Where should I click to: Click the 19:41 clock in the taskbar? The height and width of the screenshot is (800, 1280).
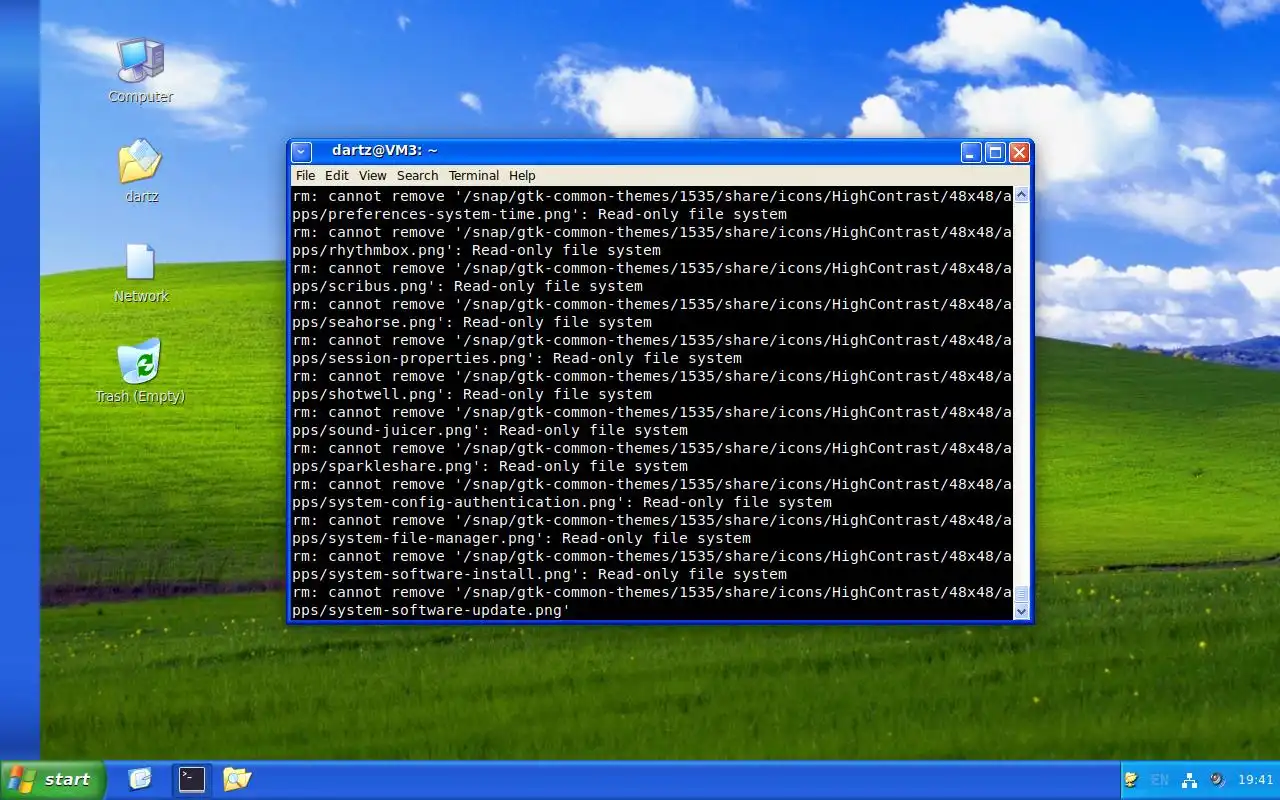pyautogui.click(x=1256, y=780)
